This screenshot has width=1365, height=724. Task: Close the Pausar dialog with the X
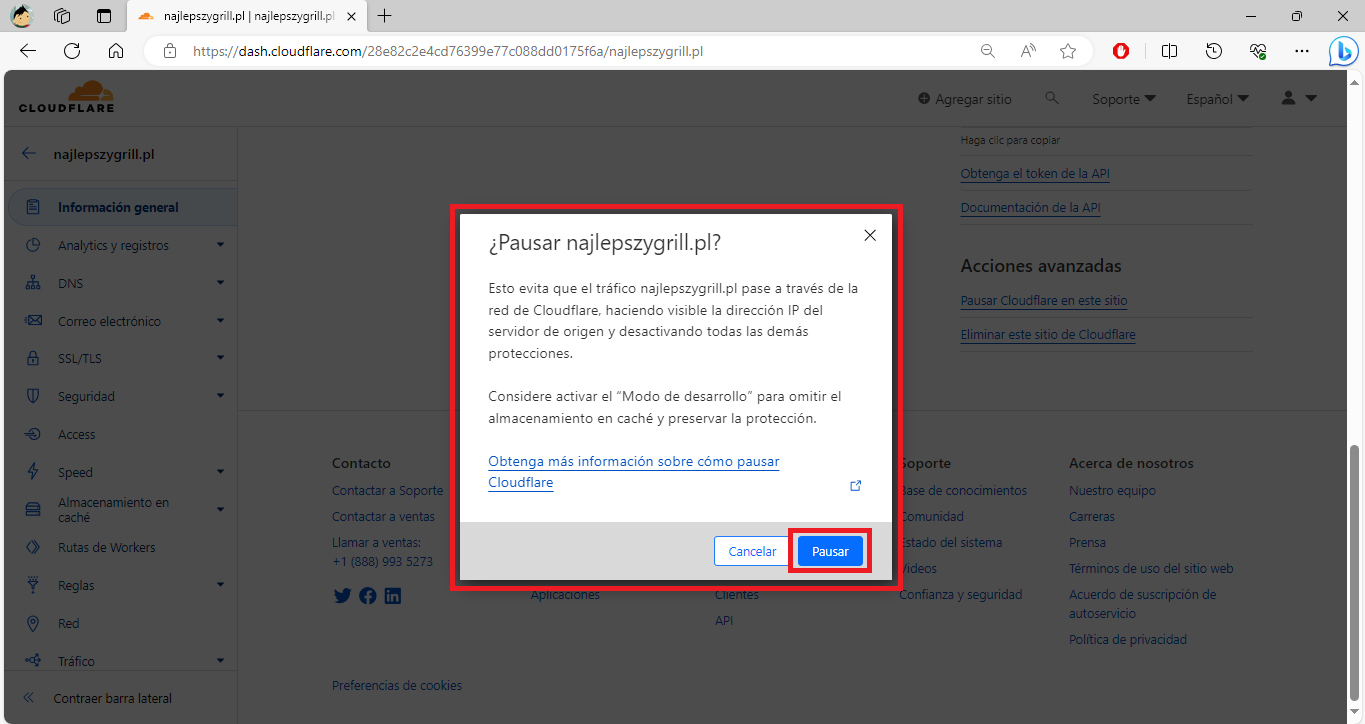pos(870,235)
